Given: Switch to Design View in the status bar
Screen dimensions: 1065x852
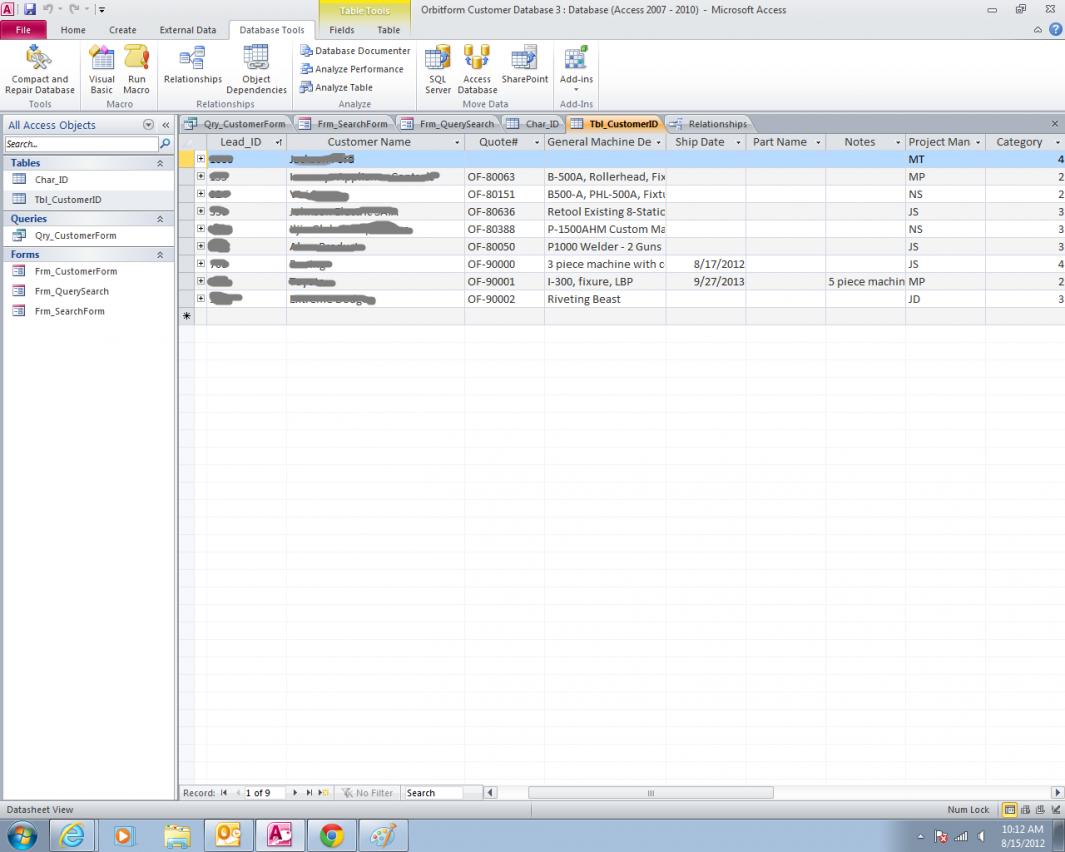Looking at the screenshot, I should pyautogui.click(x=1055, y=810).
